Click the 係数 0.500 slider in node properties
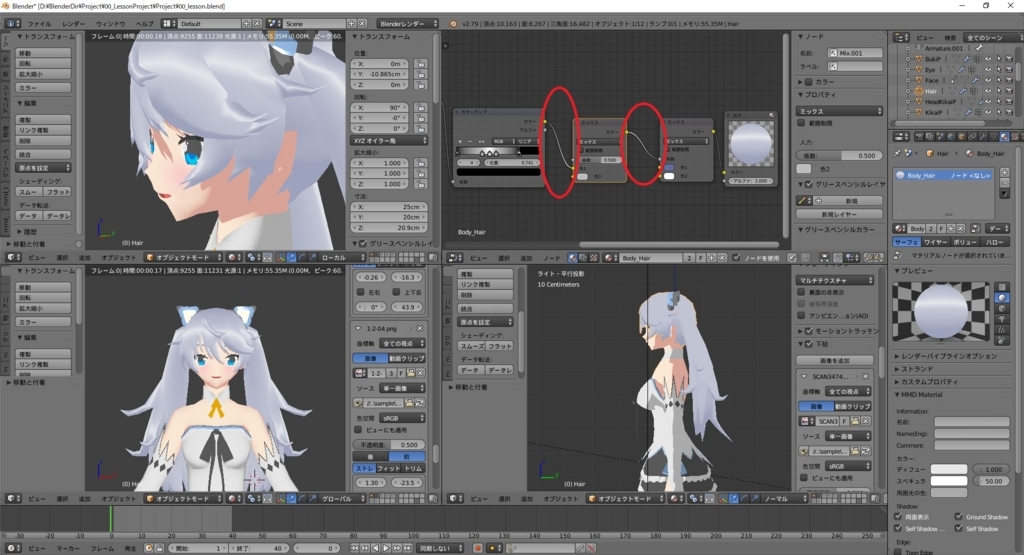The height and width of the screenshot is (555, 1024). (840, 155)
